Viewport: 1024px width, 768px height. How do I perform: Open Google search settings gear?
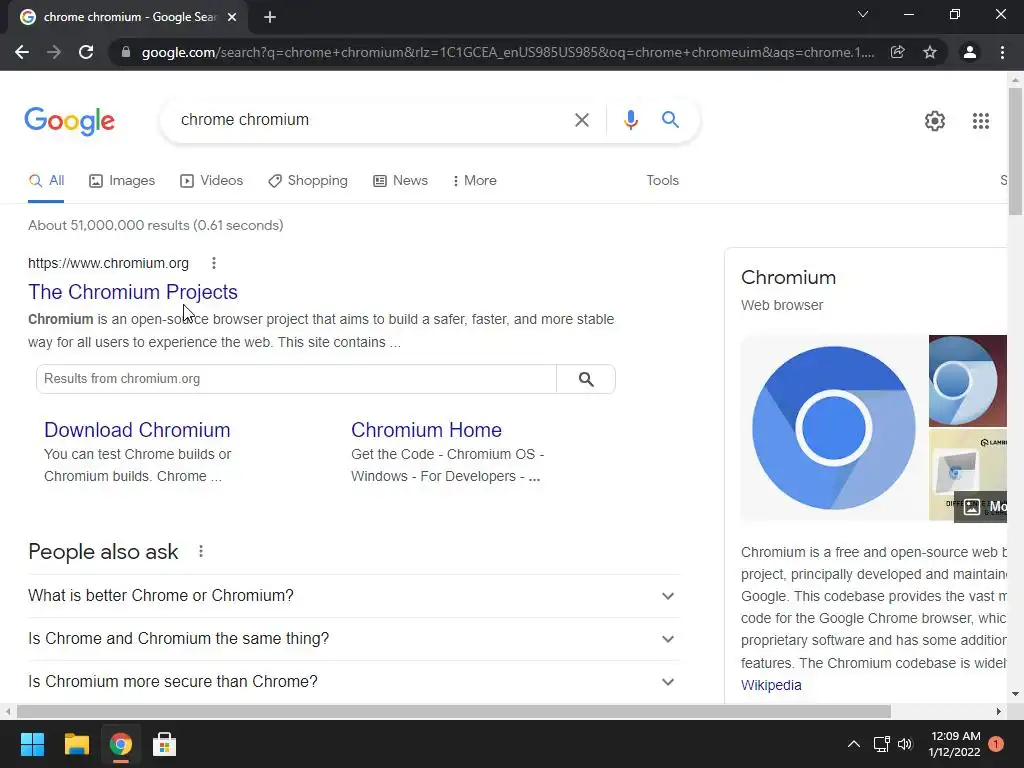pyautogui.click(x=935, y=121)
